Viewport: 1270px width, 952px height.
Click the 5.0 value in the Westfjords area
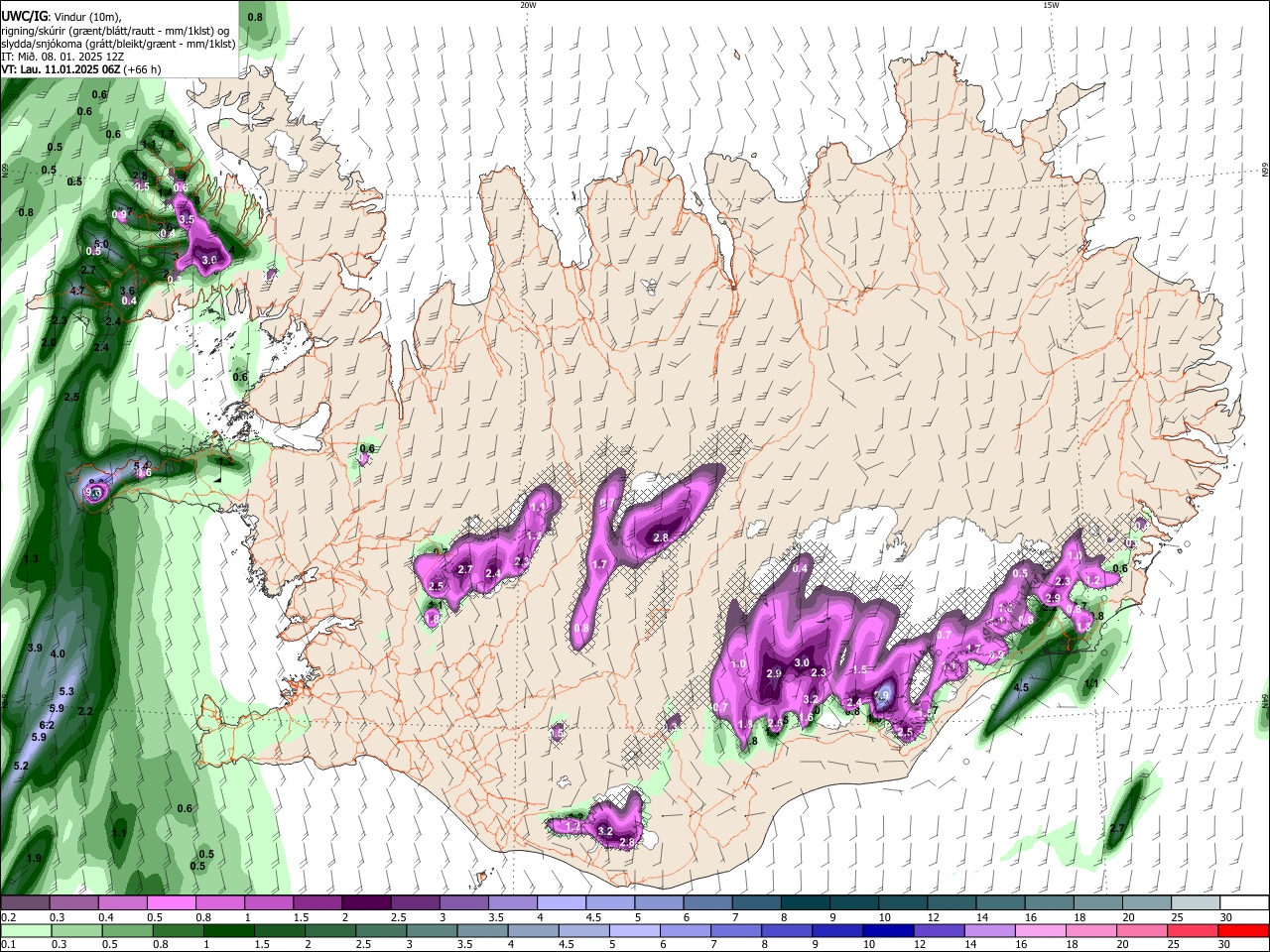[x=101, y=243]
